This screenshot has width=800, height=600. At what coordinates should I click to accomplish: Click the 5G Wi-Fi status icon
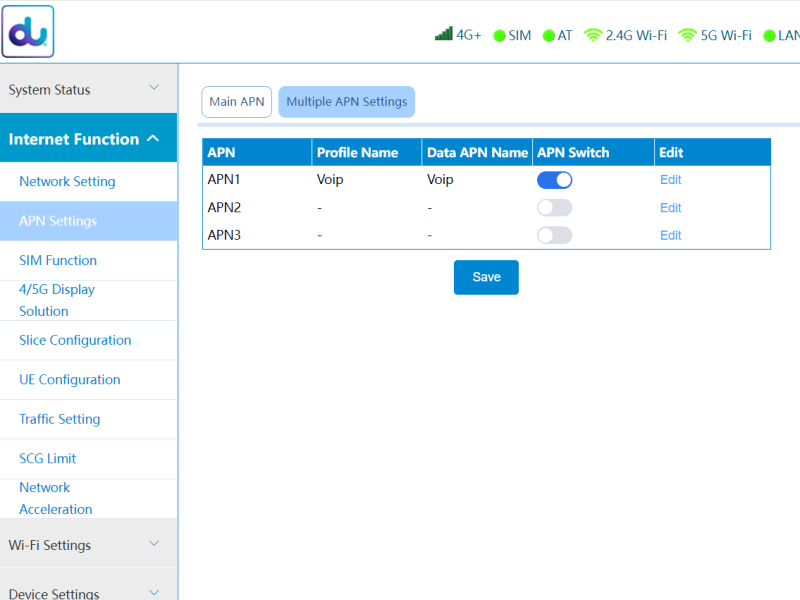pyautogui.click(x=687, y=35)
